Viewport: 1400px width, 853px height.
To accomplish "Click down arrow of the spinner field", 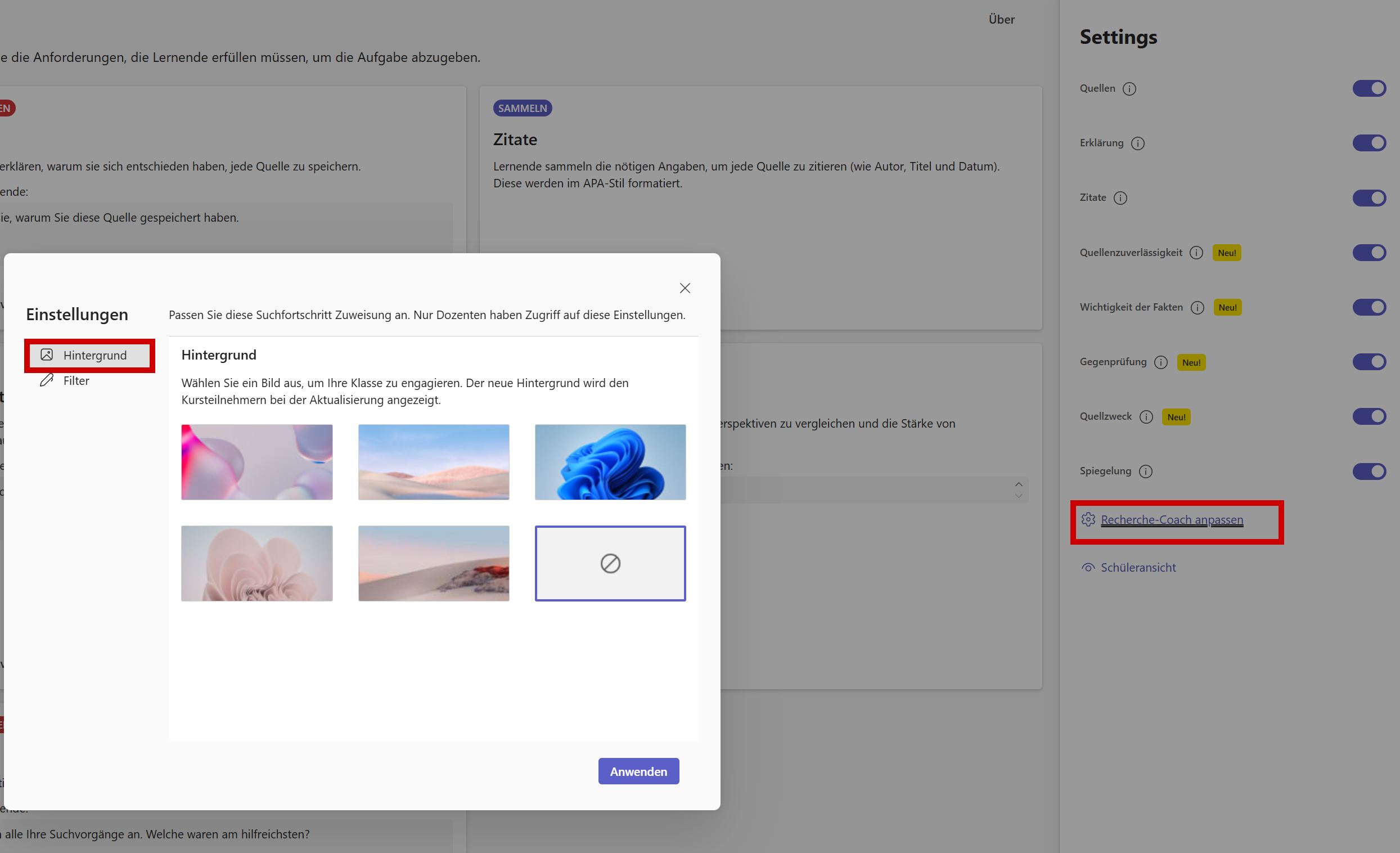I will click(1018, 496).
